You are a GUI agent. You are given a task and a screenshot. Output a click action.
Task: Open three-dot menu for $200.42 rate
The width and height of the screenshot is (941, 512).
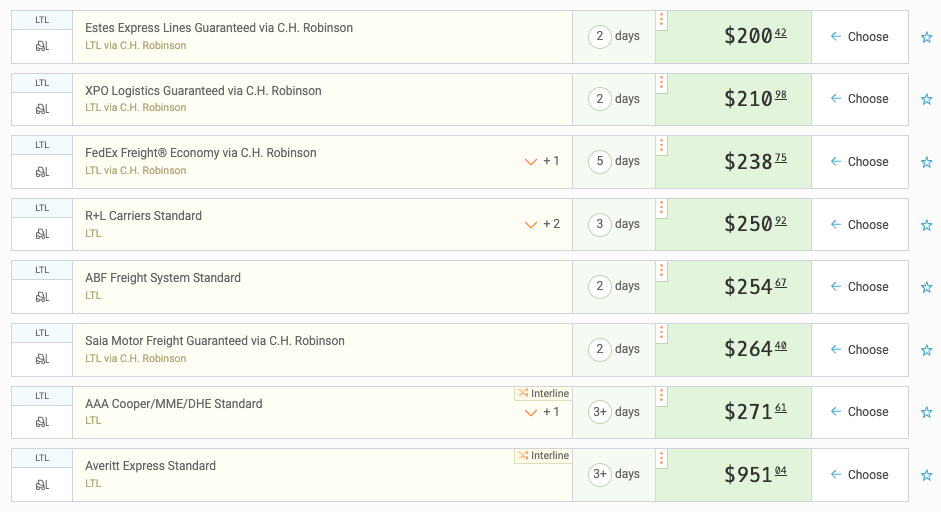661,20
